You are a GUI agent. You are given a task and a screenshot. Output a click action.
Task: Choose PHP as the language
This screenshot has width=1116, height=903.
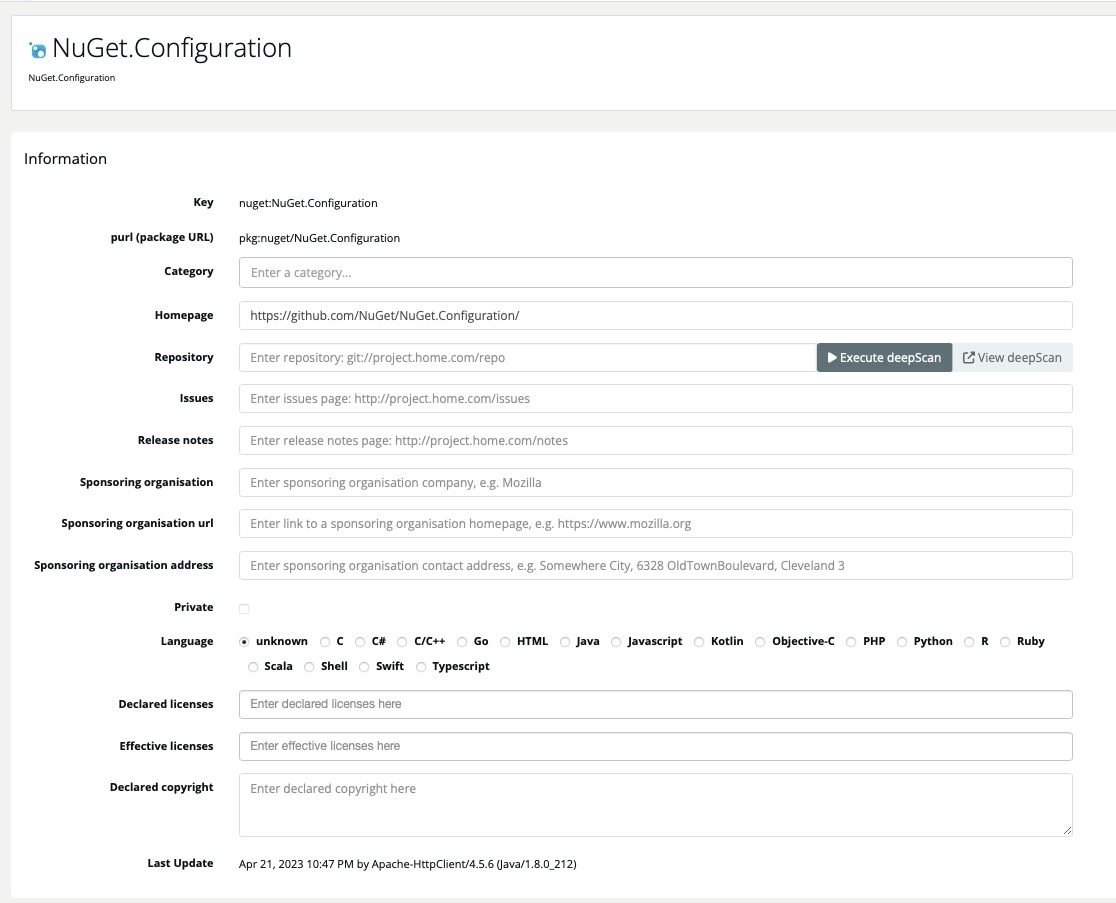[851, 642]
